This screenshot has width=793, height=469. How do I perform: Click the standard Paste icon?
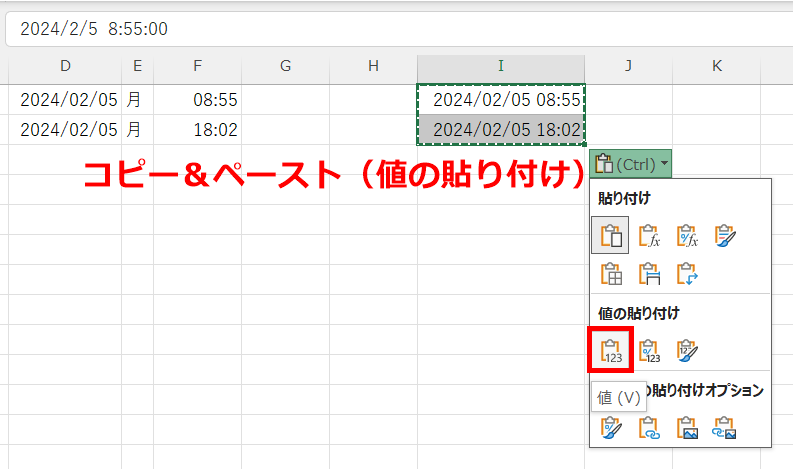(610, 235)
